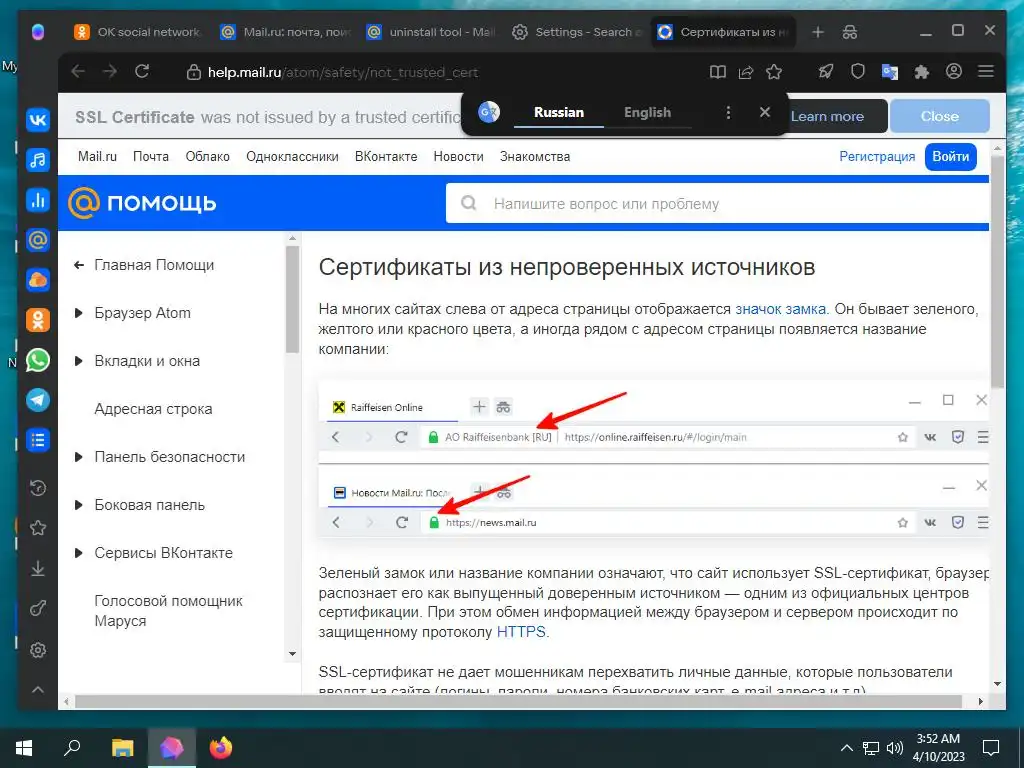This screenshot has height=768, width=1024.
Task: Open Telegram from the sidebar
Action: pos(38,400)
